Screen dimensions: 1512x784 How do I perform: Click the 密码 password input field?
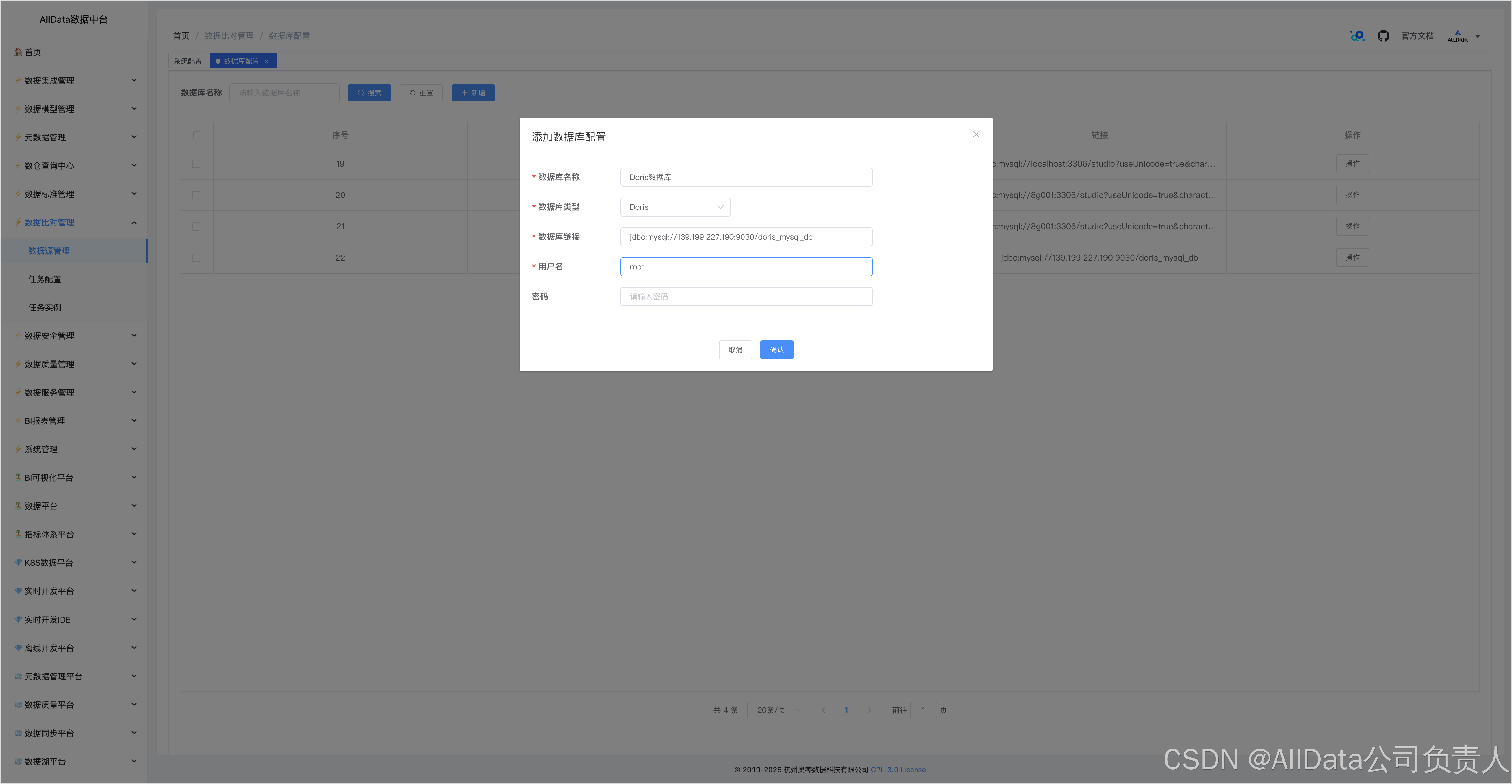click(745, 296)
